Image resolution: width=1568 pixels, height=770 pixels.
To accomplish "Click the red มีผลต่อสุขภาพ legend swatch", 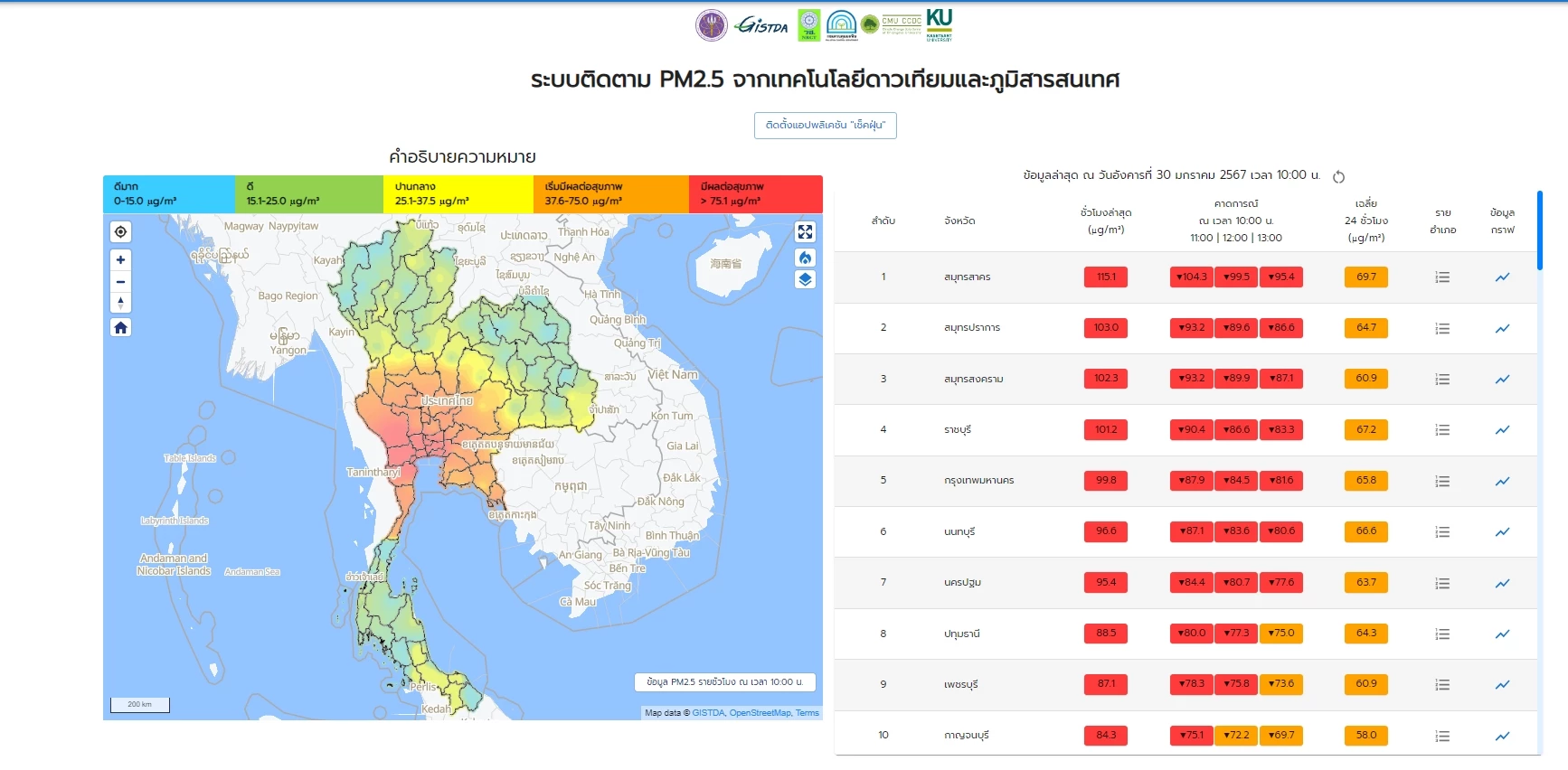I will (756, 193).
